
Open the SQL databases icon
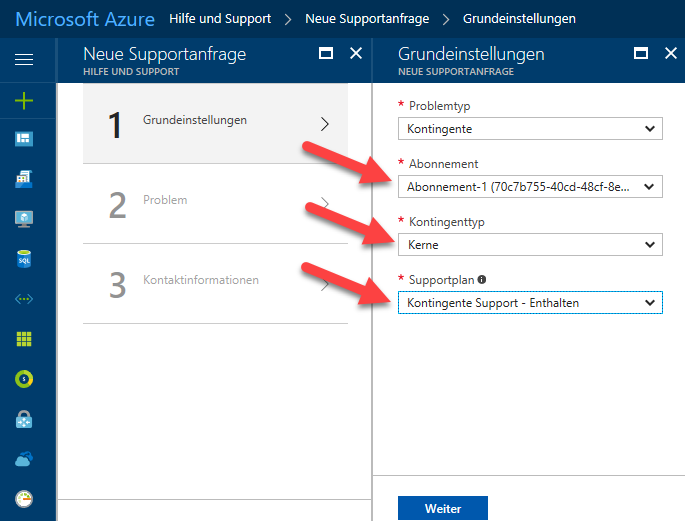click(24, 259)
